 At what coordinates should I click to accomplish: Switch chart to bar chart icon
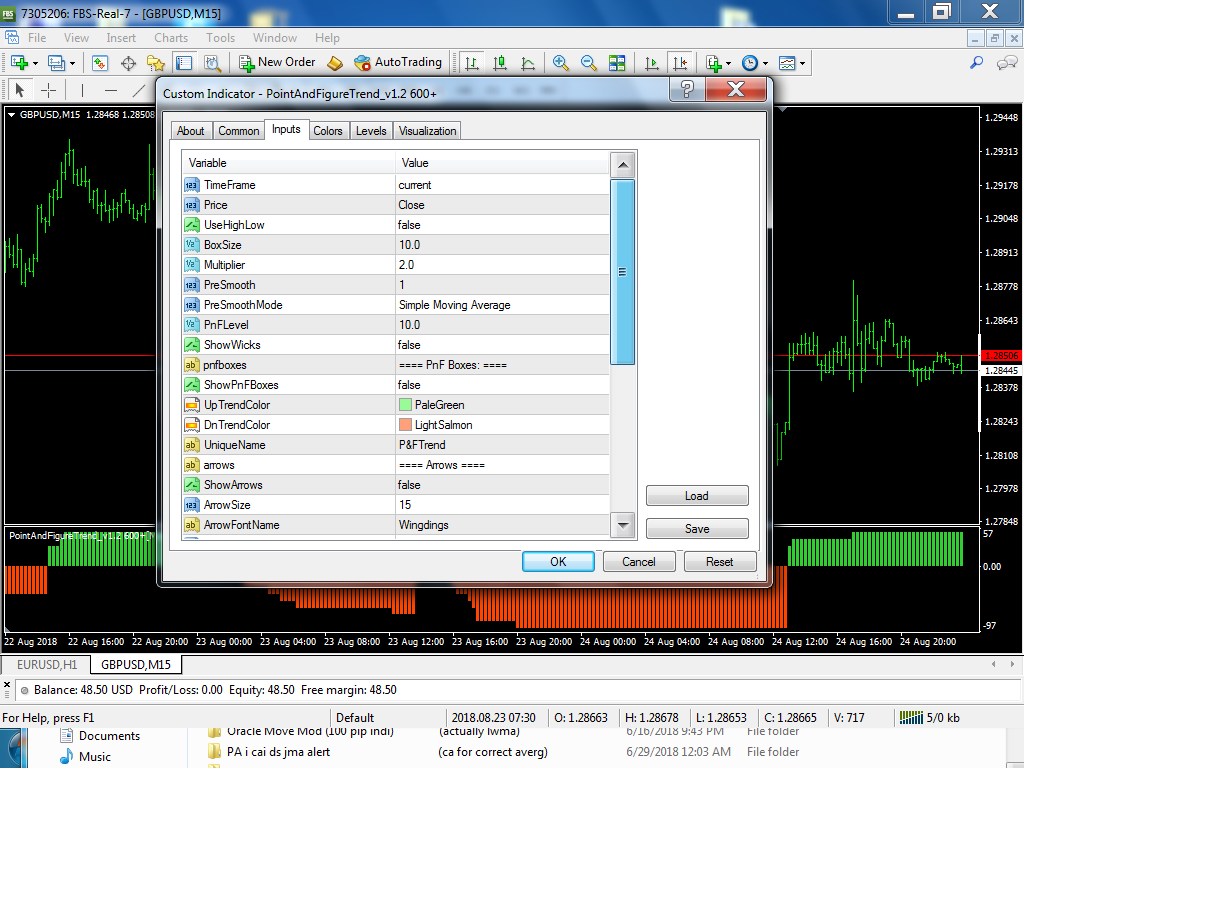tap(472, 63)
